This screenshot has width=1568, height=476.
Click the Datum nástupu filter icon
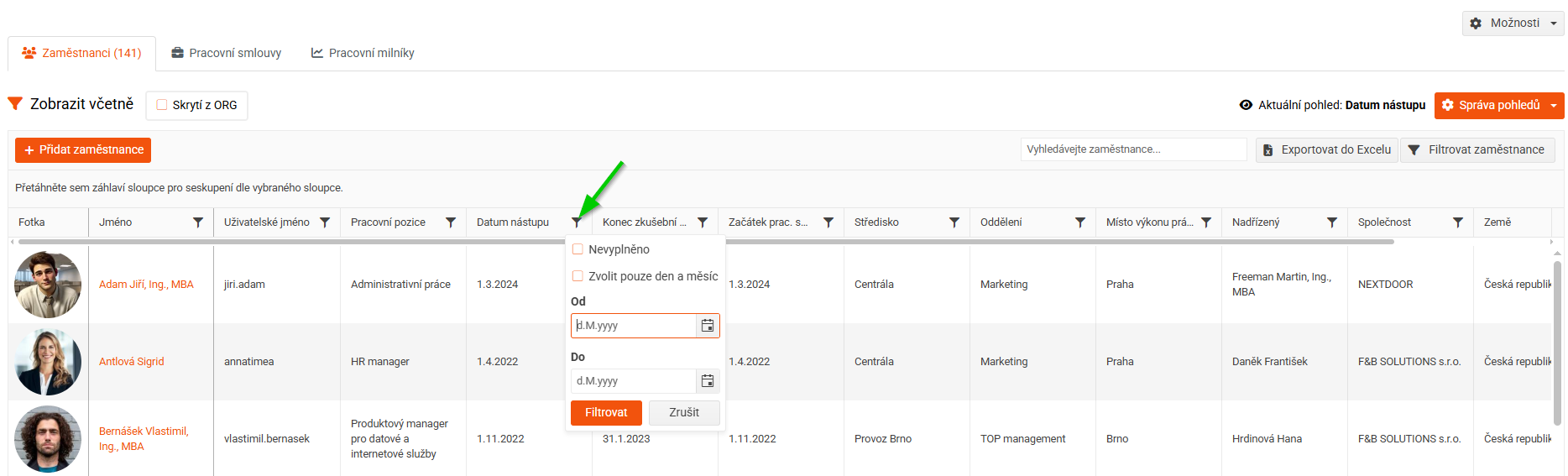577,222
